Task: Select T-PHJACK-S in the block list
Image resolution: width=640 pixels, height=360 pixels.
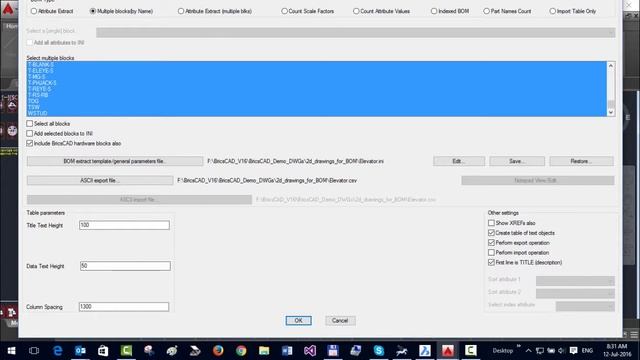Action: (x=42, y=83)
